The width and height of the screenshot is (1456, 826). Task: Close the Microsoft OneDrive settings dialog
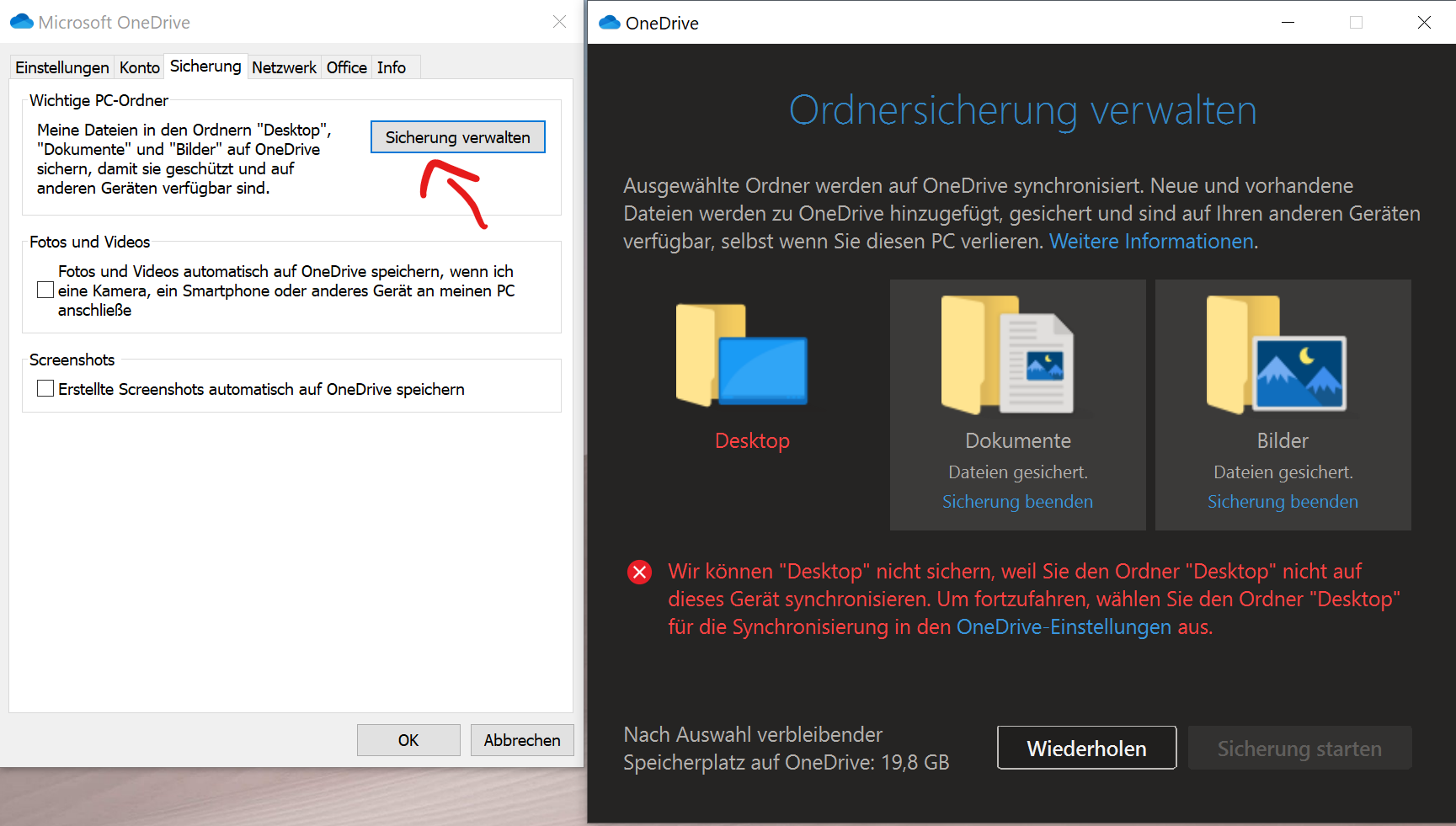click(559, 22)
